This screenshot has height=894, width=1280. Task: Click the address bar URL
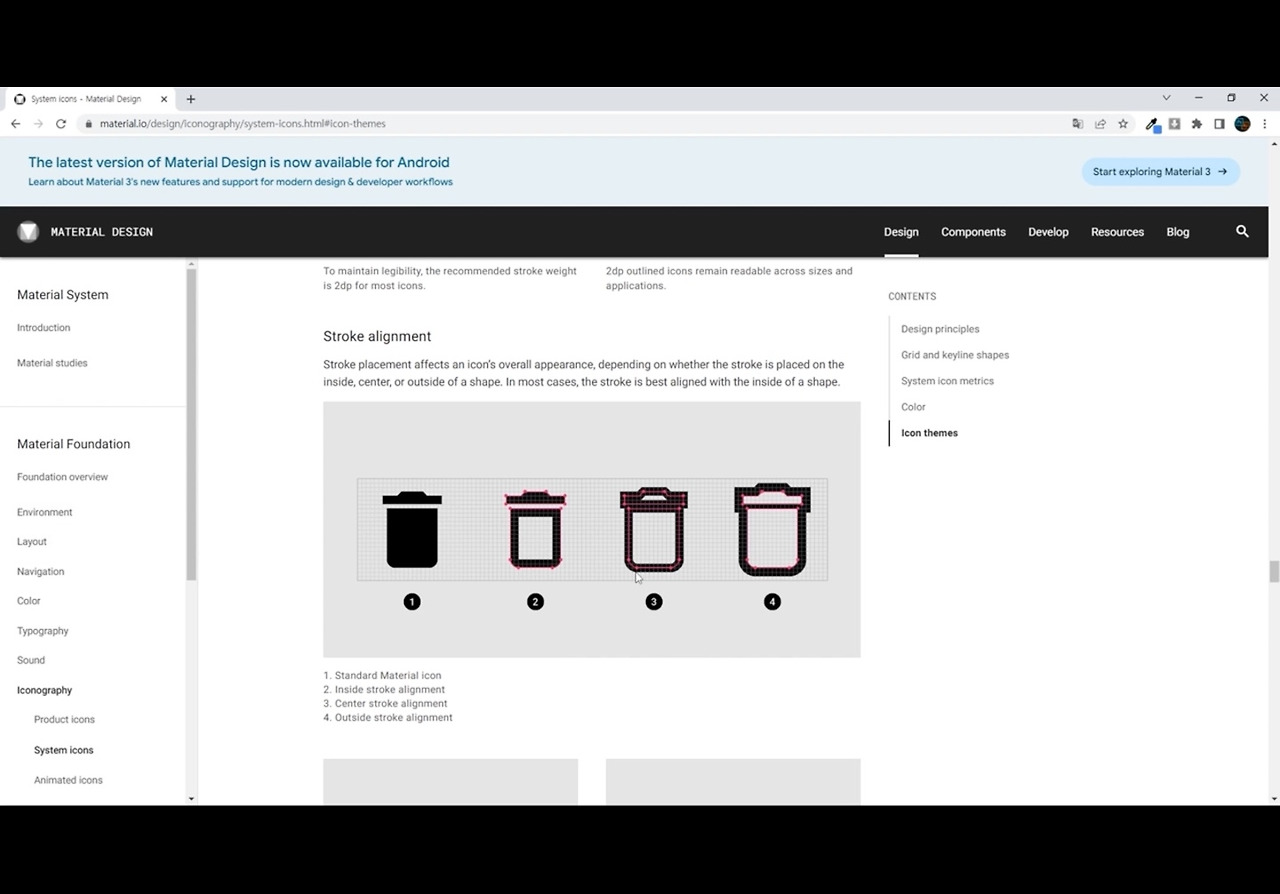click(243, 124)
